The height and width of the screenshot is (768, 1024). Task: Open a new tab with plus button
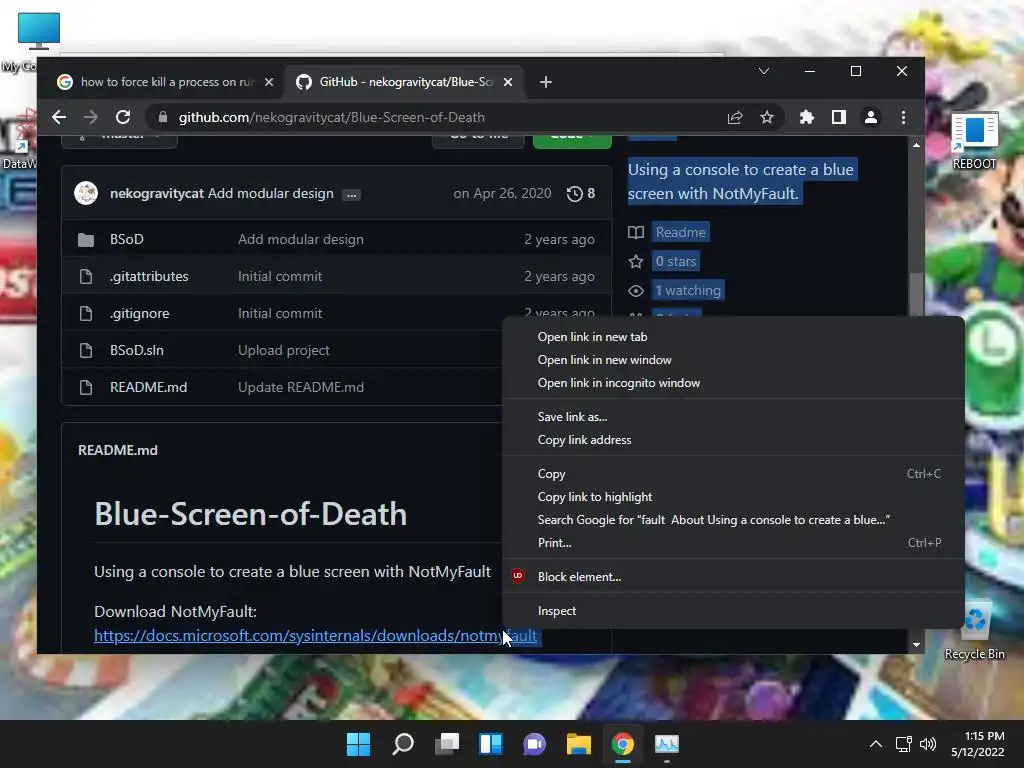click(x=546, y=82)
